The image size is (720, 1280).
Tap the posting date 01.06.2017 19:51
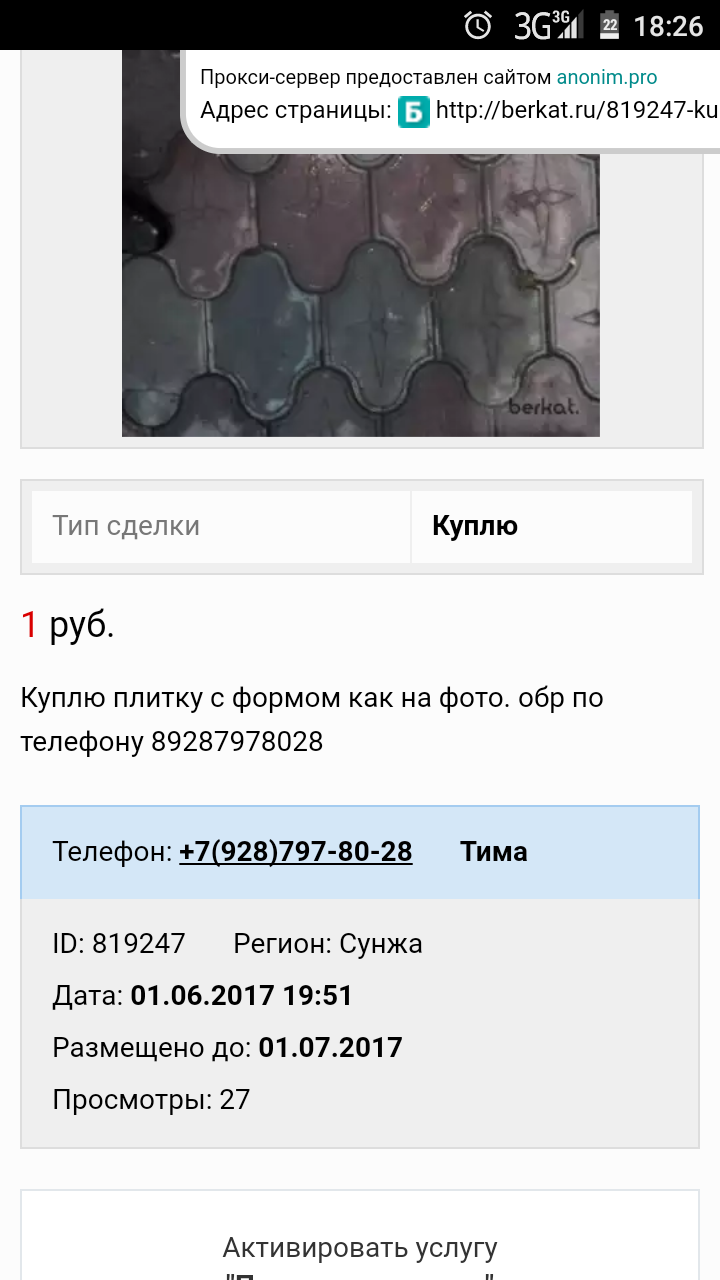coord(242,996)
